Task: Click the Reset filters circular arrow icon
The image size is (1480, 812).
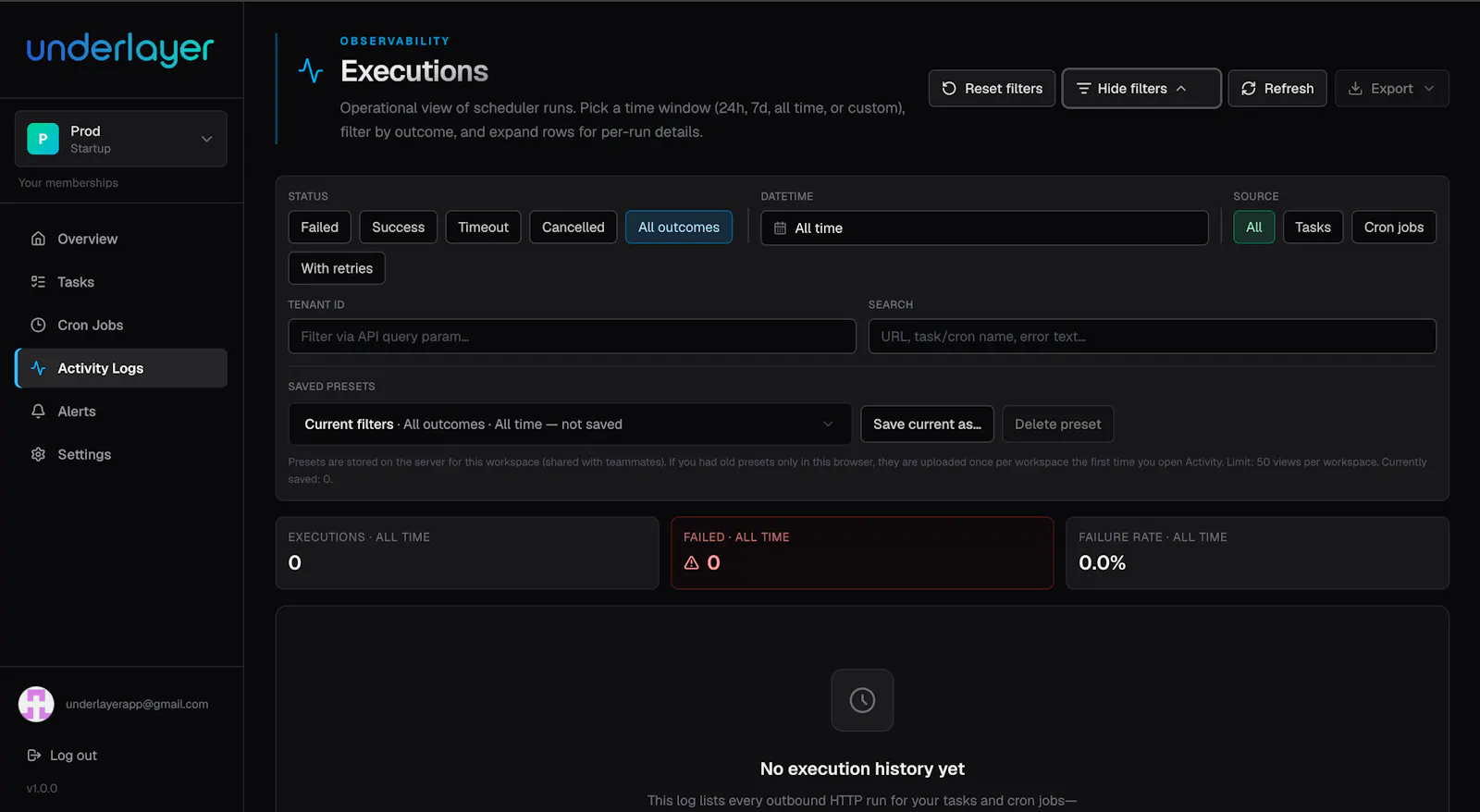Action: (x=949, y=89)
